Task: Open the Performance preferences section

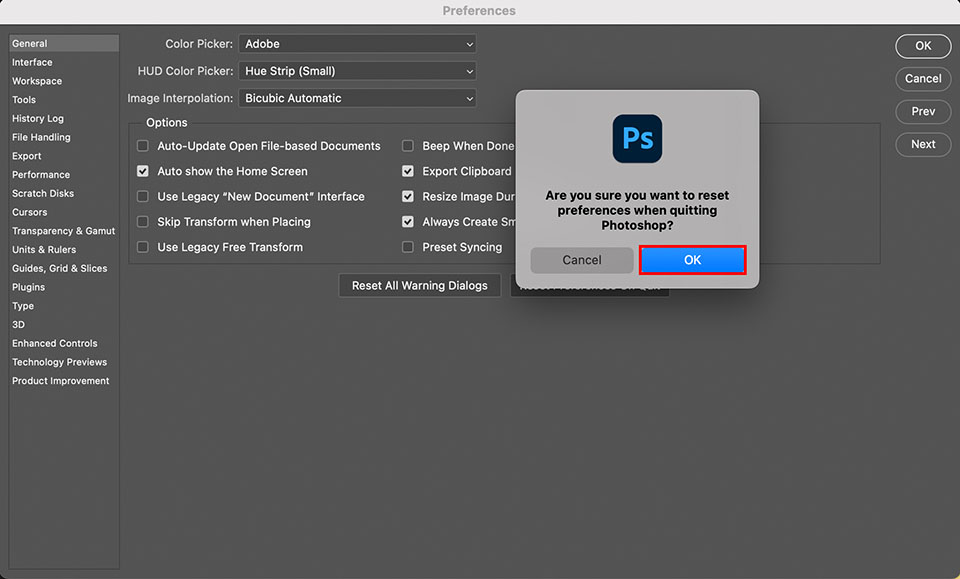Action: 41,174
